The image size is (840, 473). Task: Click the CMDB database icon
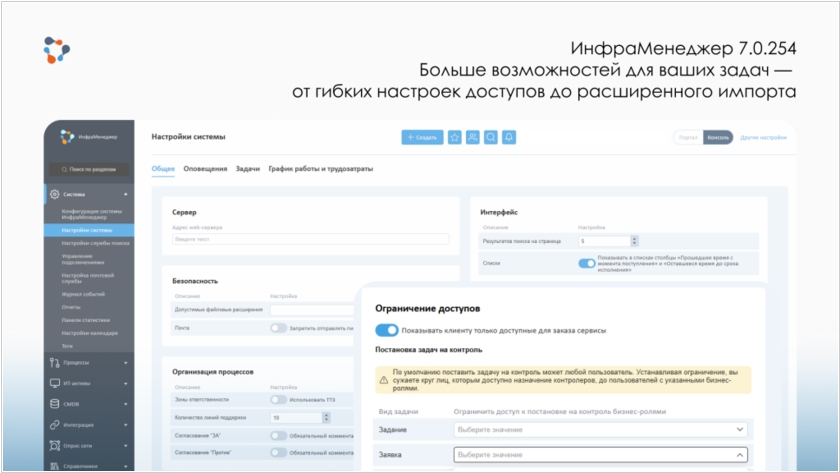[55, 404]
